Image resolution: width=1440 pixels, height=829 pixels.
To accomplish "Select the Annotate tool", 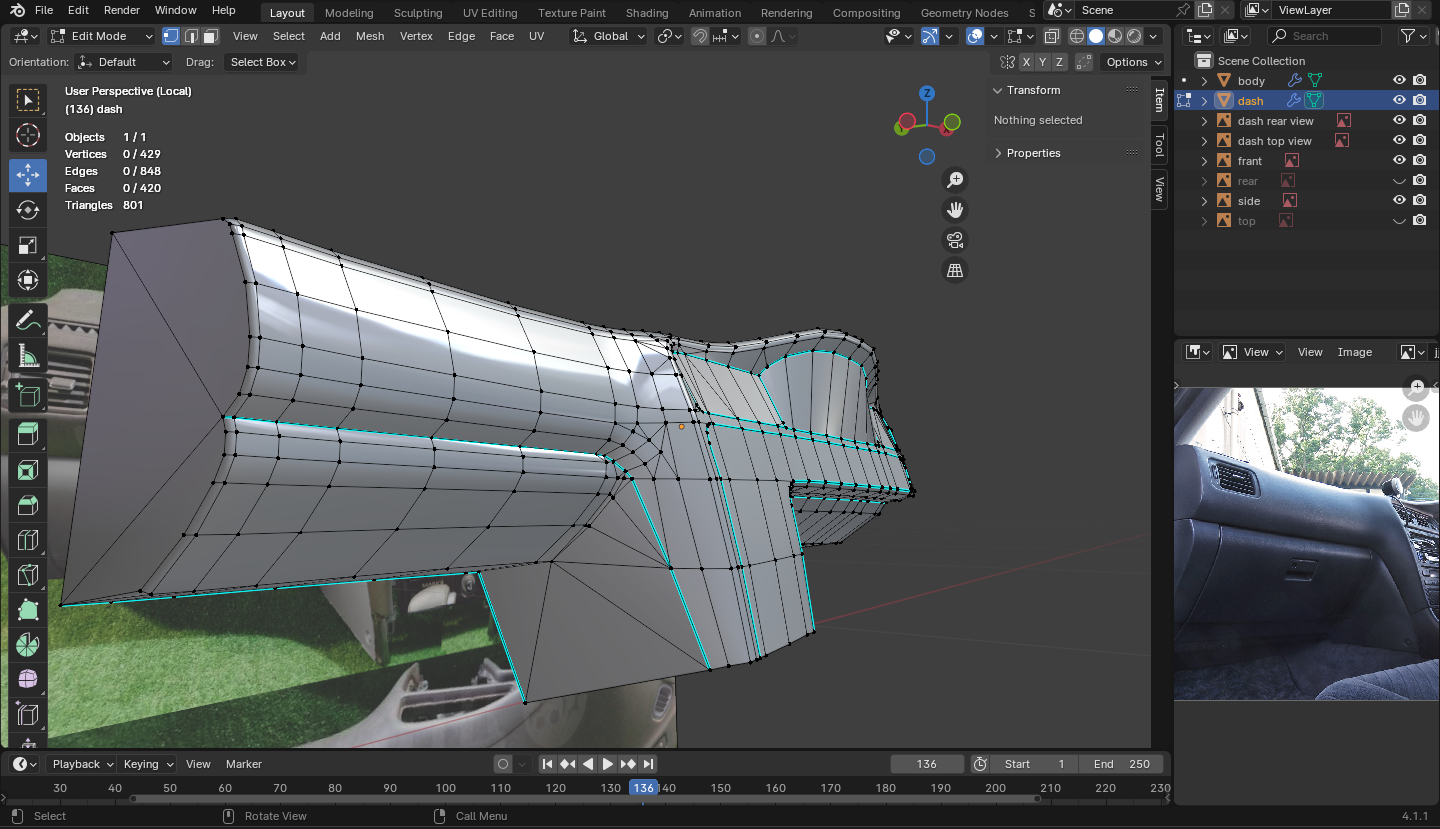I will pyautogui.click(x=28, y=321).
